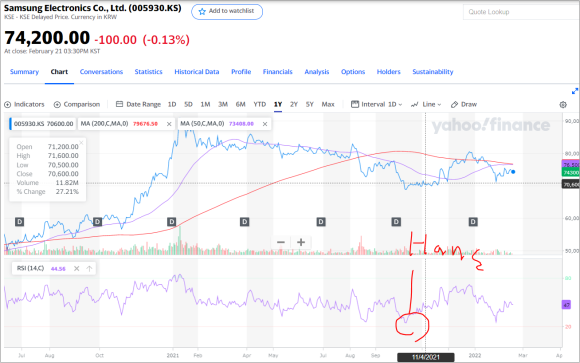Select the Max chart range
580x363 pixels.
(x=328, y=104)
